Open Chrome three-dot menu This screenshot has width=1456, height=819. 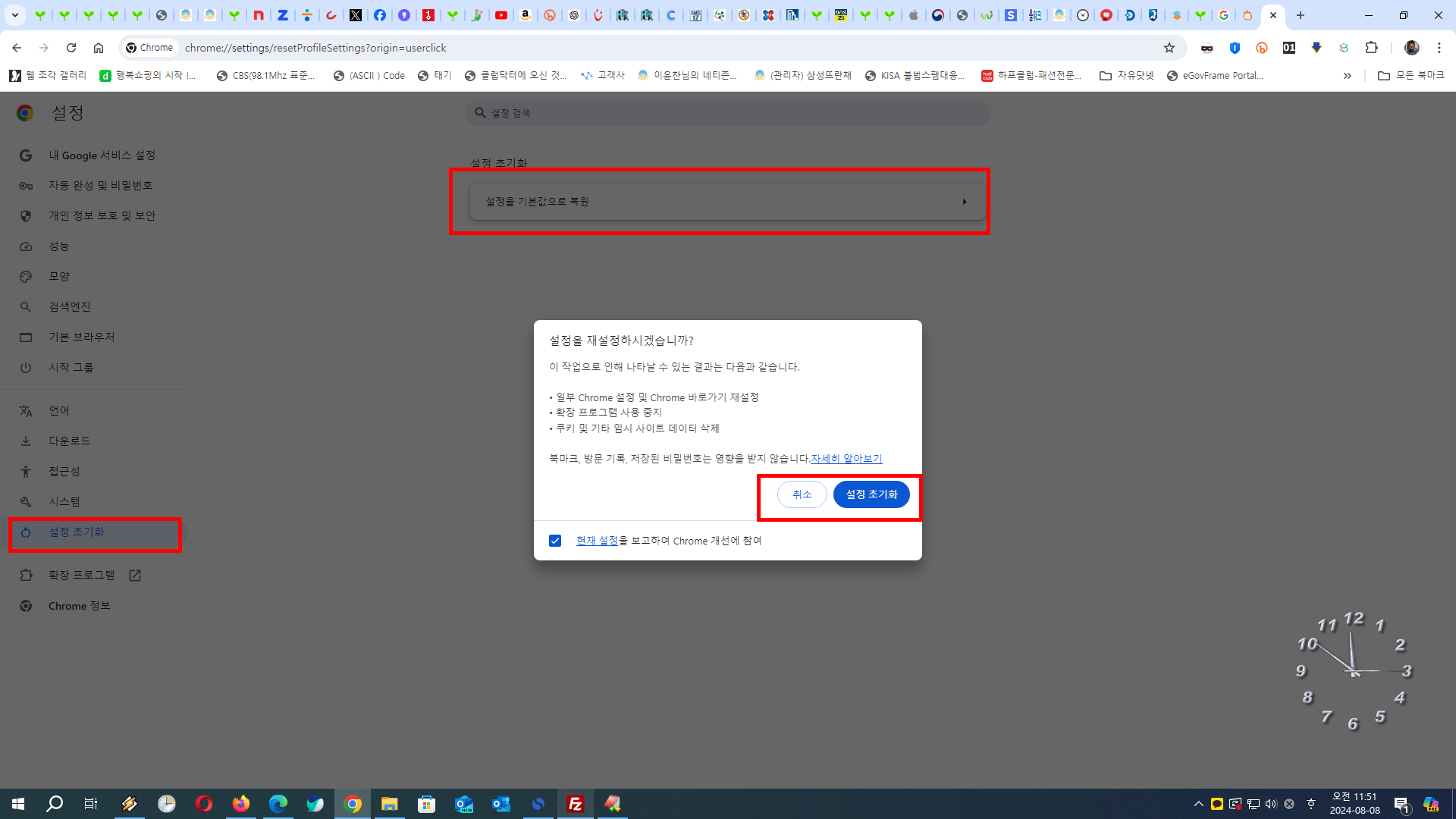click(1439, 48)
